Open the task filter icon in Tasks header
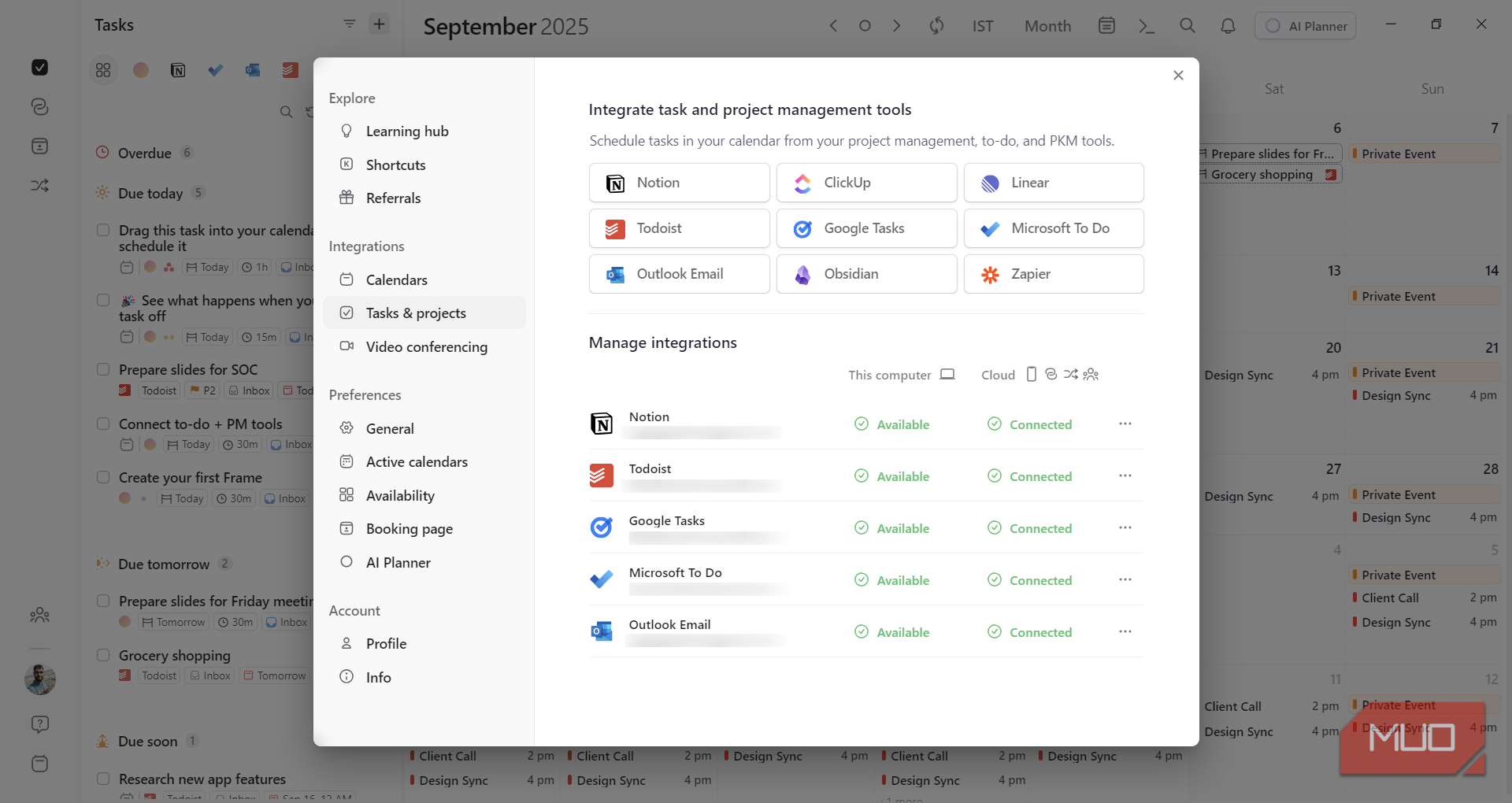This screenshot has height=803, width=1512. 350,24
